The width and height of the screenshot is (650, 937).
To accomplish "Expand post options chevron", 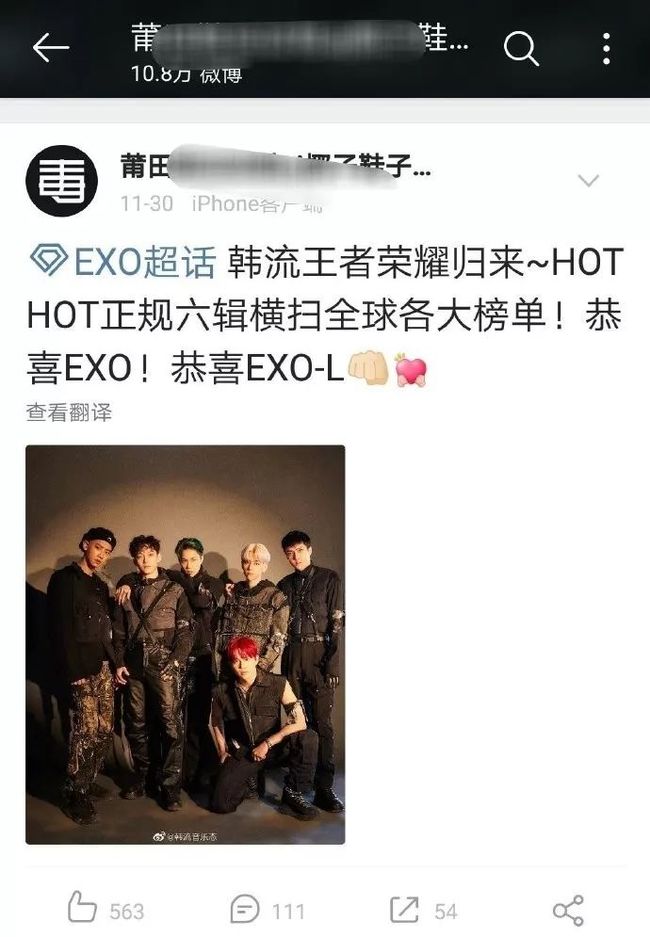I will click(588, 180).
